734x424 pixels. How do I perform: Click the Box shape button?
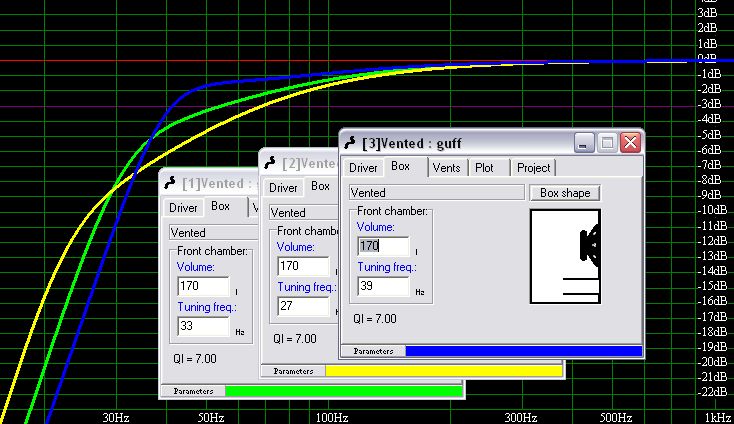coord(565,193)
